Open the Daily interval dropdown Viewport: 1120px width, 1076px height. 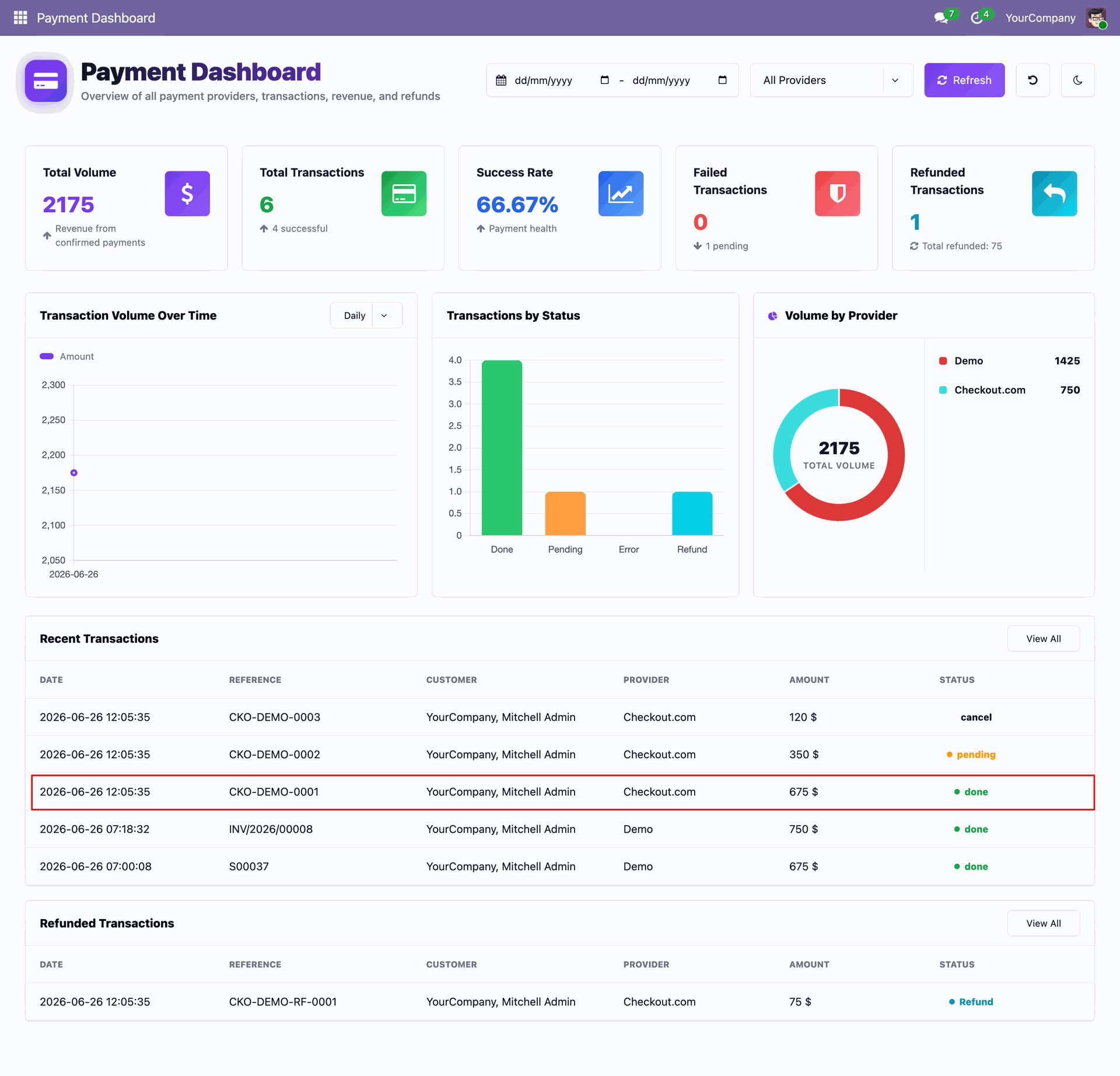point(366,316)
